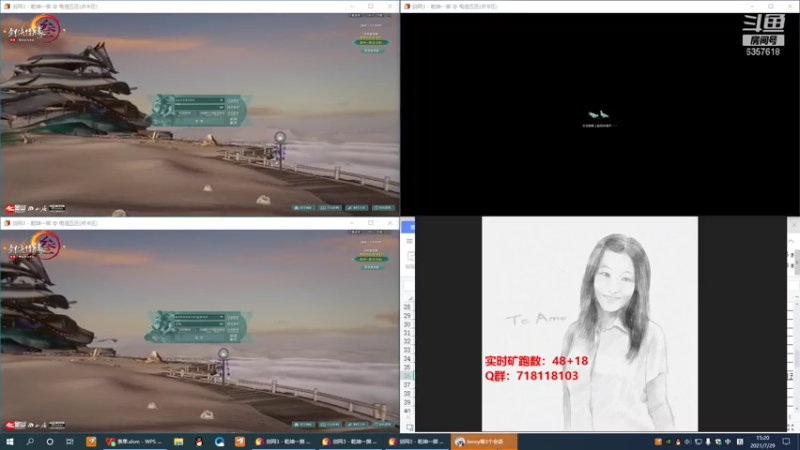Click highlighted server button in upper game
This screenshot has height=450, width=800.
[371, 42]
